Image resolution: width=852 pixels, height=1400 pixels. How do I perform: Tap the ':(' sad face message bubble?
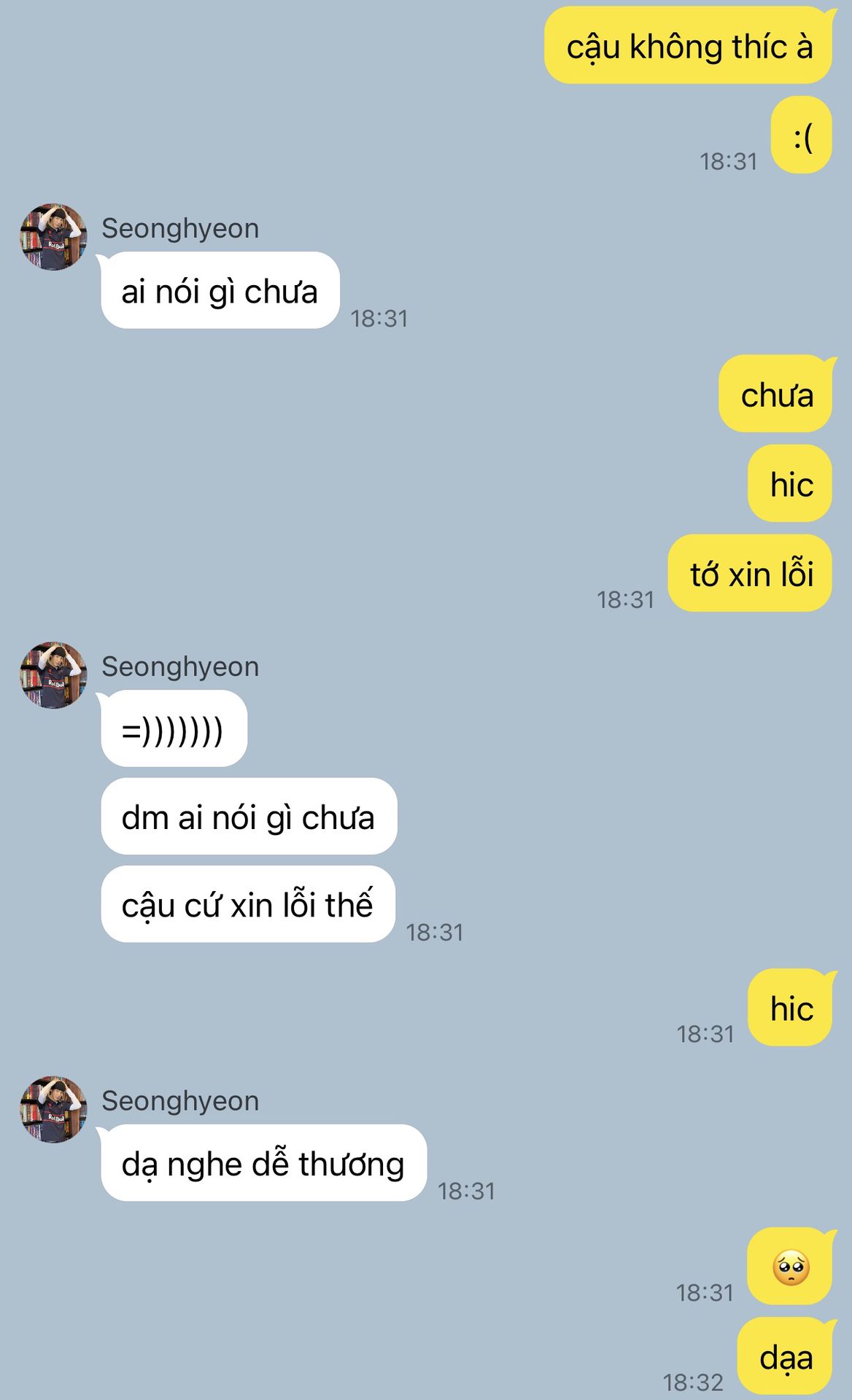802,135
